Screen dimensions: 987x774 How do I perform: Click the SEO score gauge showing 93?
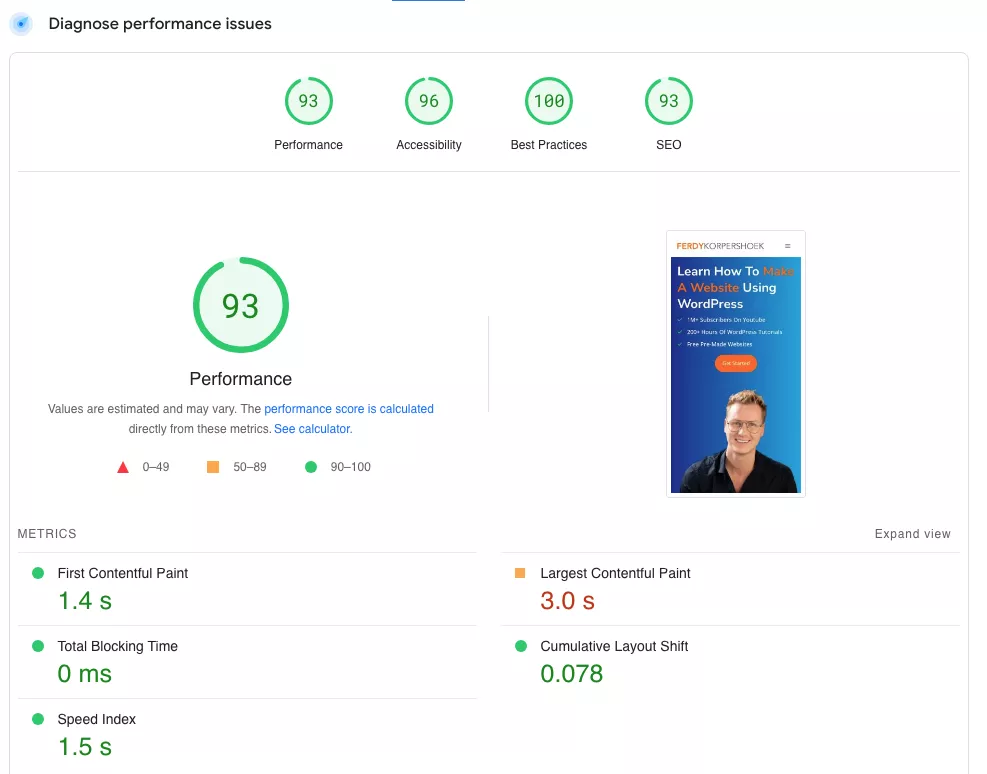(668, 100)
